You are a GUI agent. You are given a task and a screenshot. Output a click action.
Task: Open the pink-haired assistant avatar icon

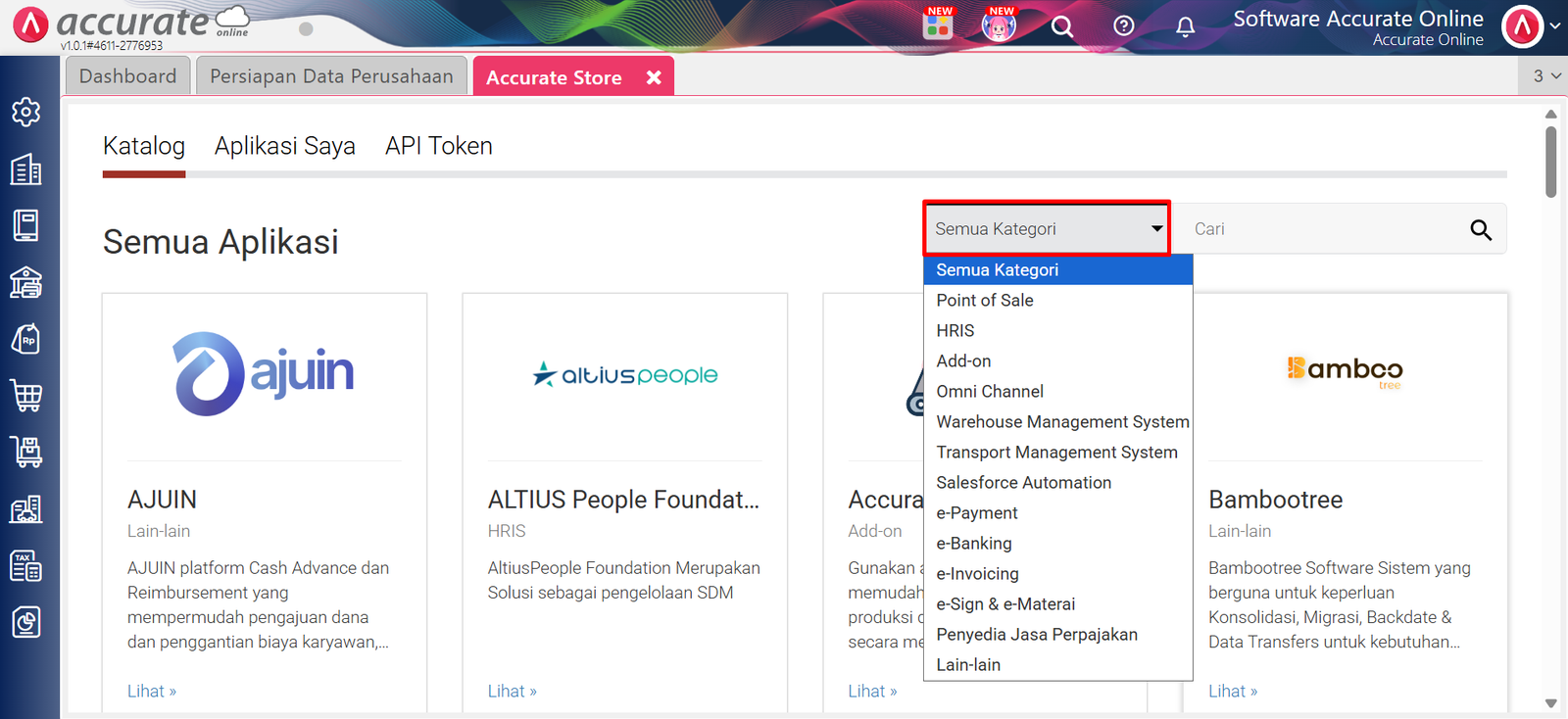(999, 24)
